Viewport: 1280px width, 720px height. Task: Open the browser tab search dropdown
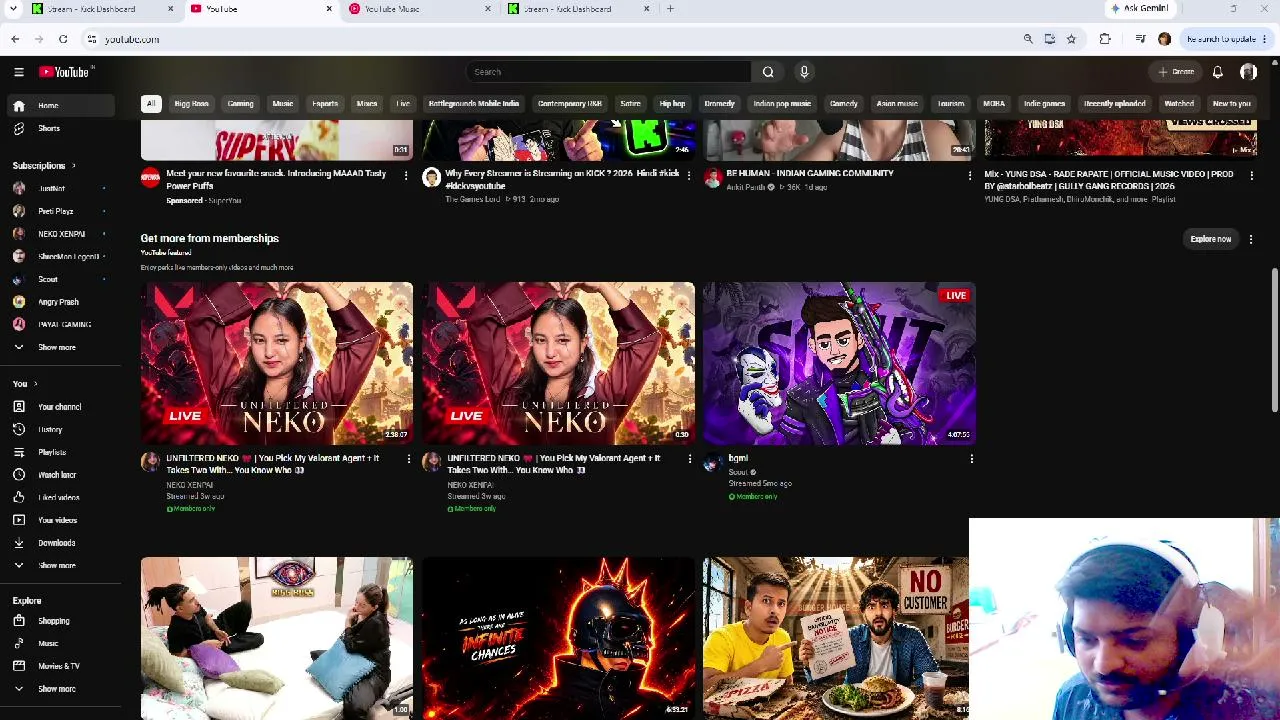[13, 9]
